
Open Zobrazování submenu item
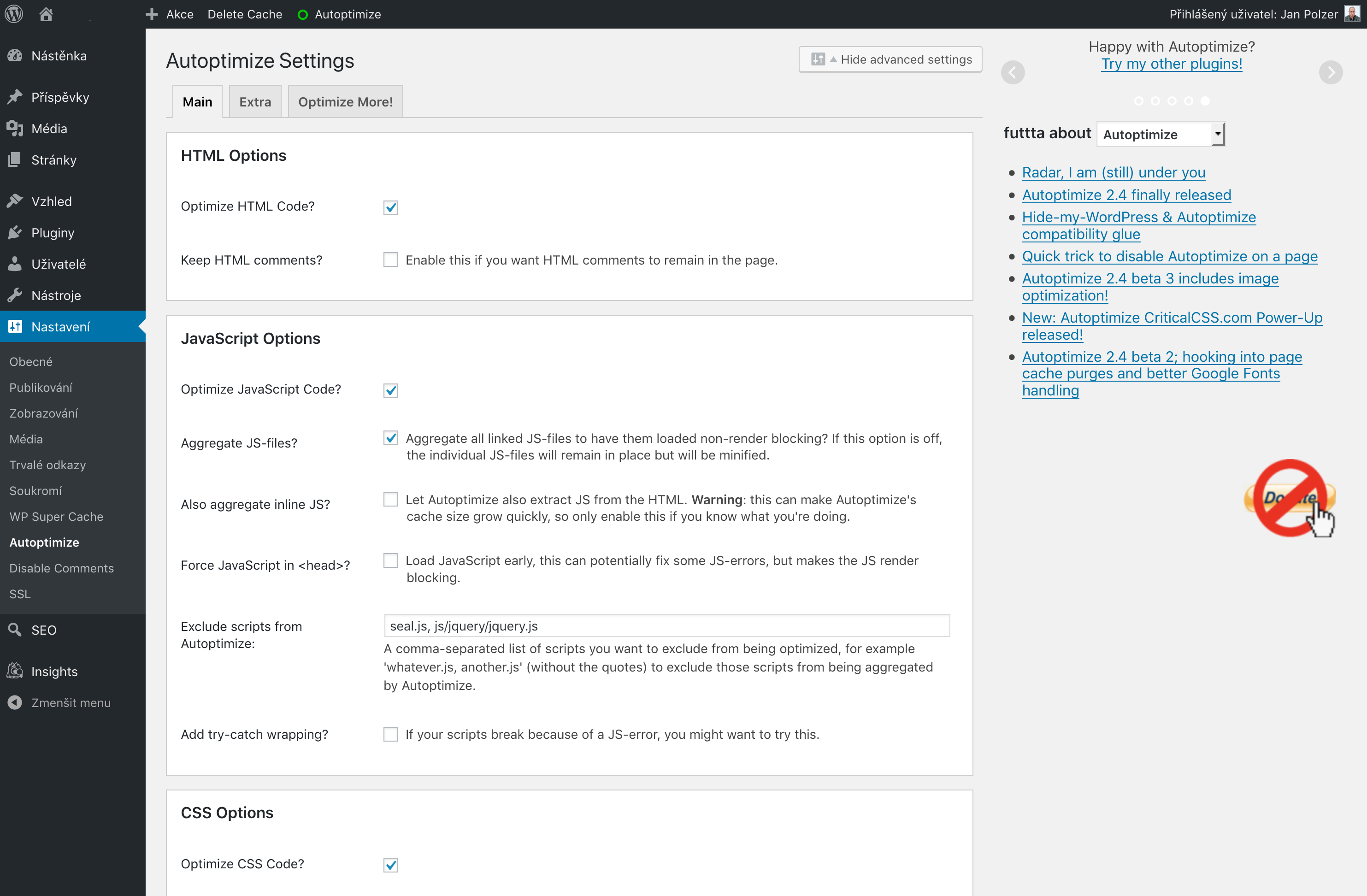click(44, 413)
